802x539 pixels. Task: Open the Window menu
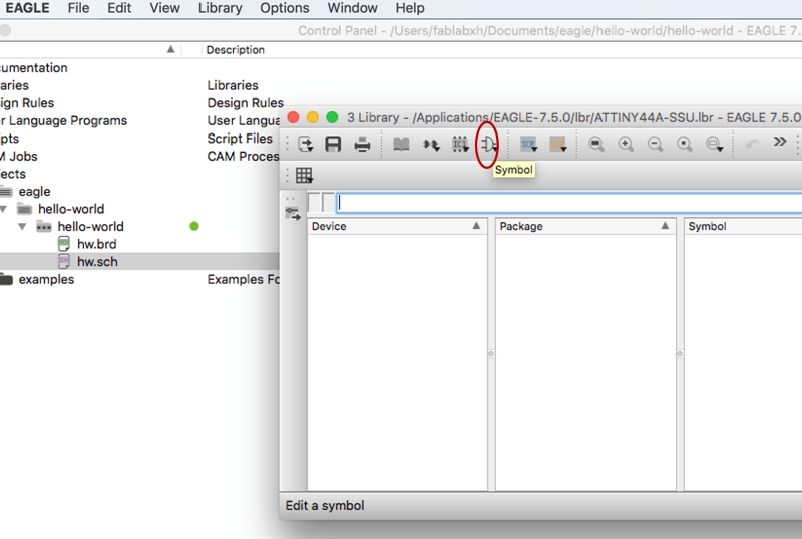(352, 8)
